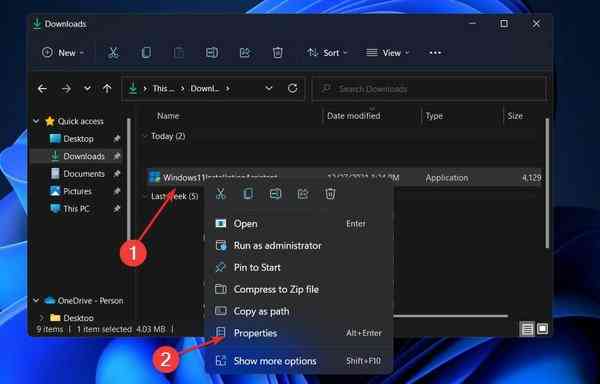600x384 pixels.
Task: Go up one folder level with up arrow
Action: [107, 89]
